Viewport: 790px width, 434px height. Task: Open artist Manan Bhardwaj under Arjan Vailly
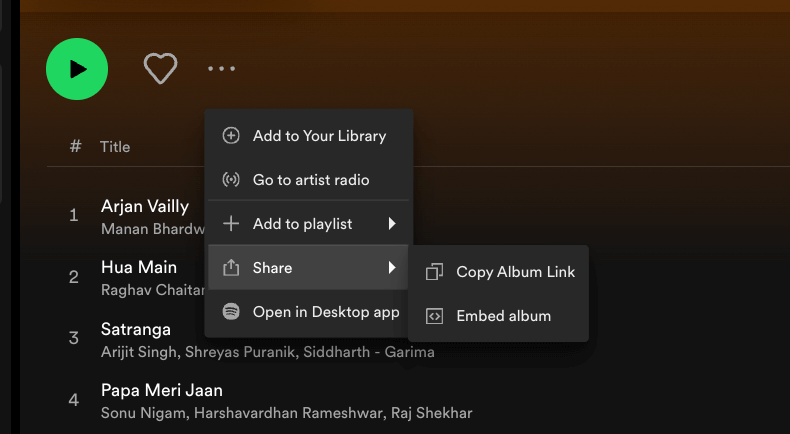153,229
